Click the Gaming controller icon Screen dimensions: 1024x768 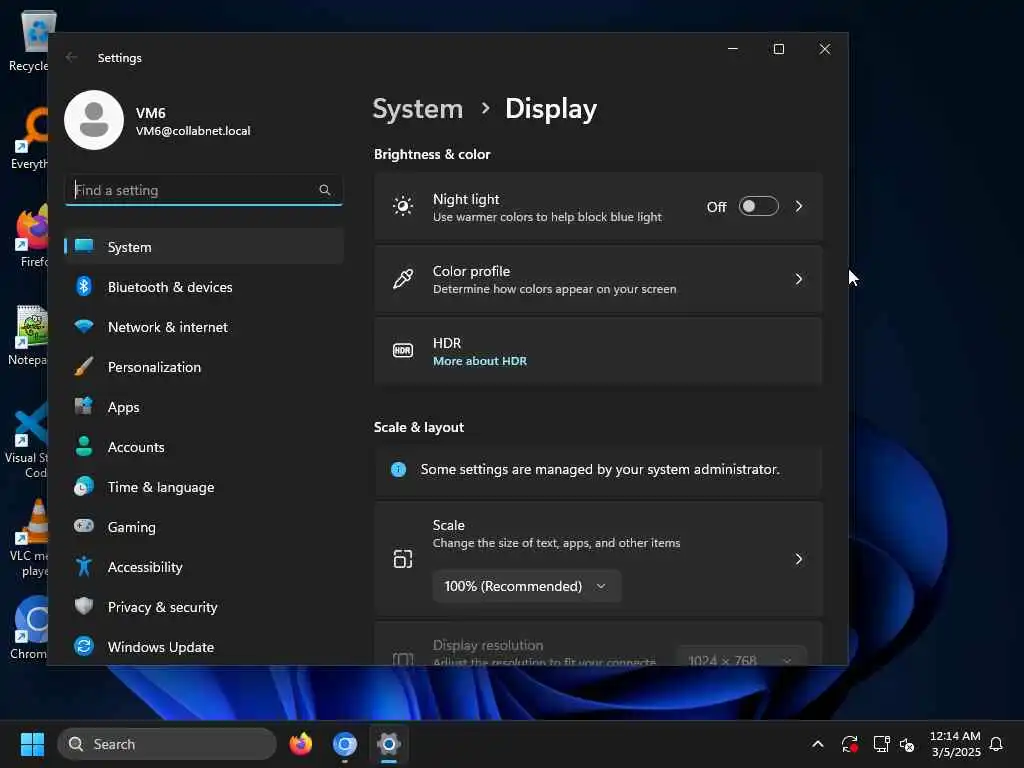click(84, 526)
